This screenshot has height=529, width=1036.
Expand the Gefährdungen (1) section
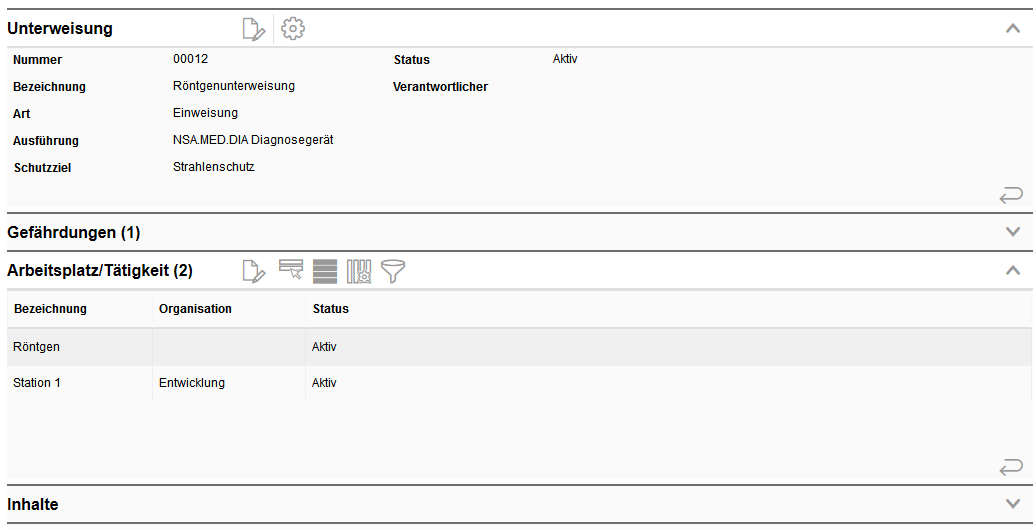coord(1012,232)
